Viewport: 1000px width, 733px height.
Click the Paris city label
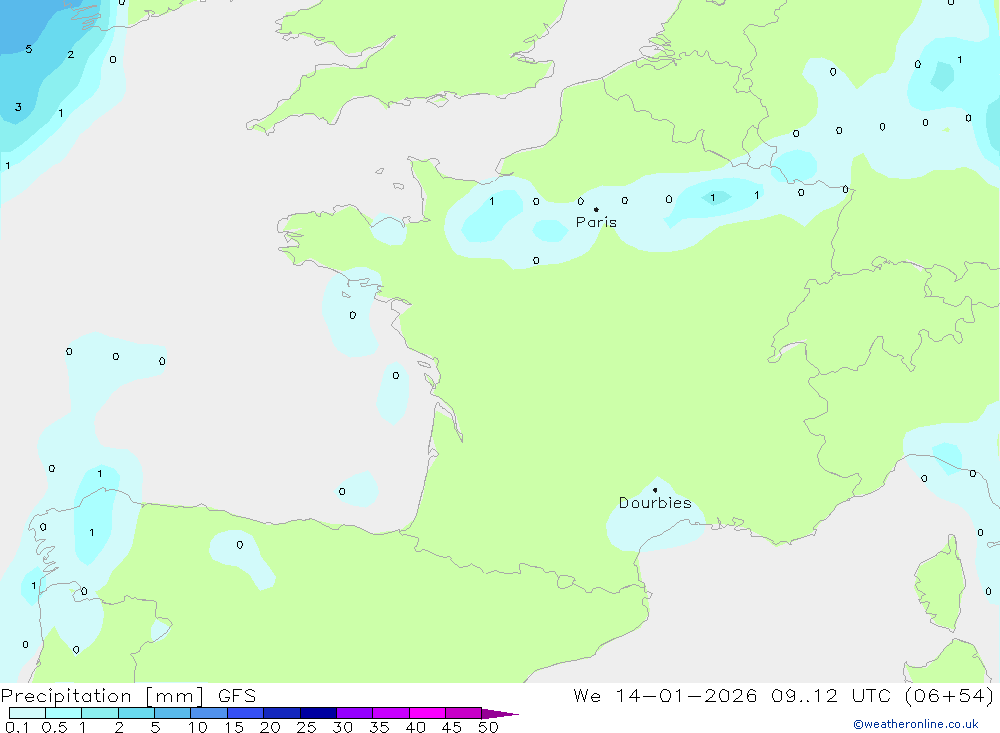tap(596, 222)
